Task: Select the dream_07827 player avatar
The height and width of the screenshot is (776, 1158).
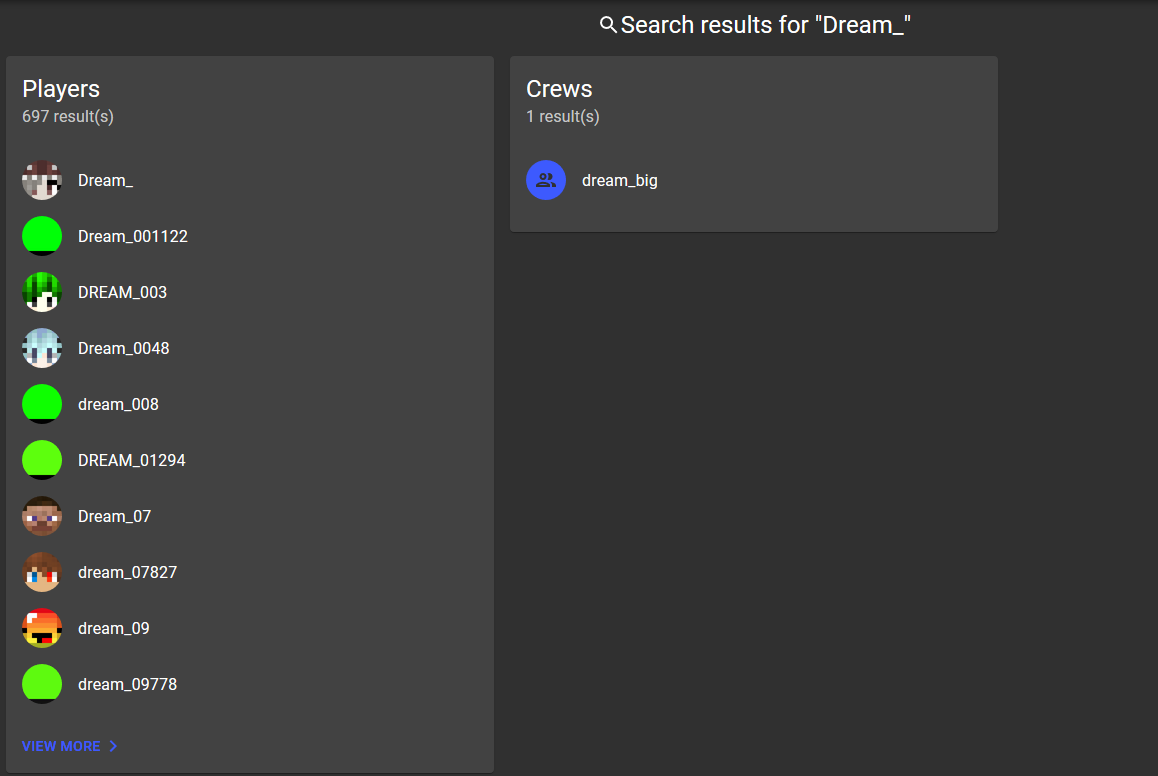Action: tap(42, 572)
